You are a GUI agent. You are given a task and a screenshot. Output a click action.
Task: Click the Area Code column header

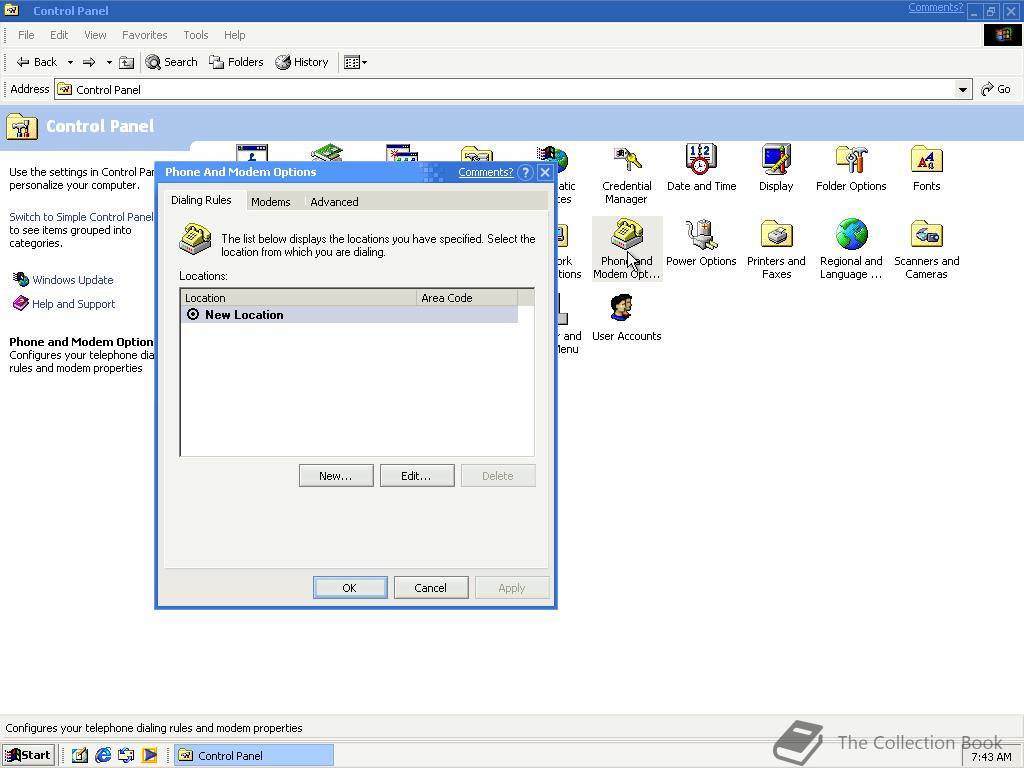467,298
